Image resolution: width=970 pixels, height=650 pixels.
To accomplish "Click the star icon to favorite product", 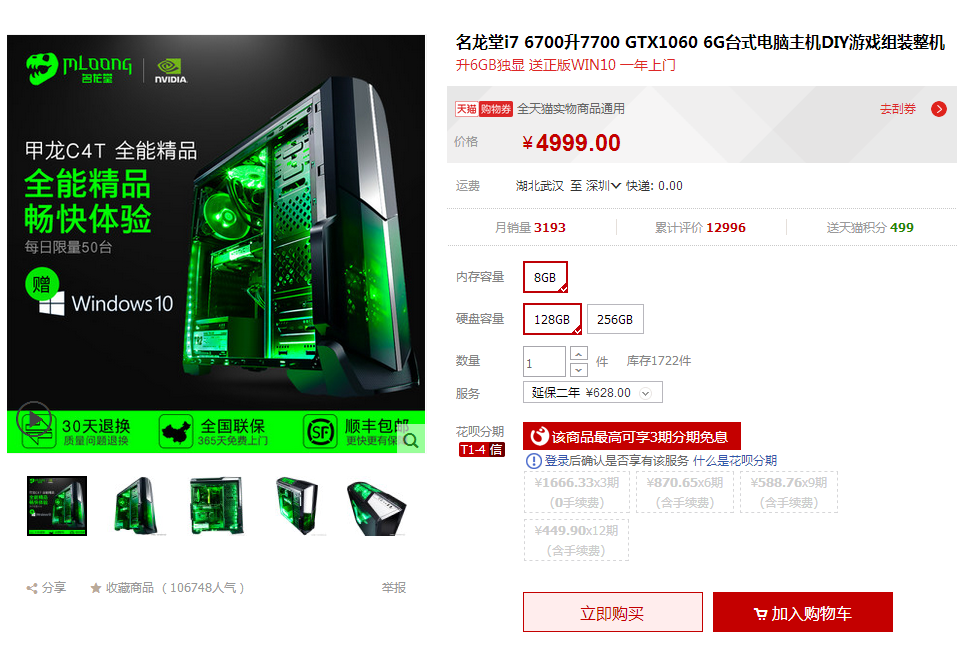I will pyautogui.click(x=95, y=588).
